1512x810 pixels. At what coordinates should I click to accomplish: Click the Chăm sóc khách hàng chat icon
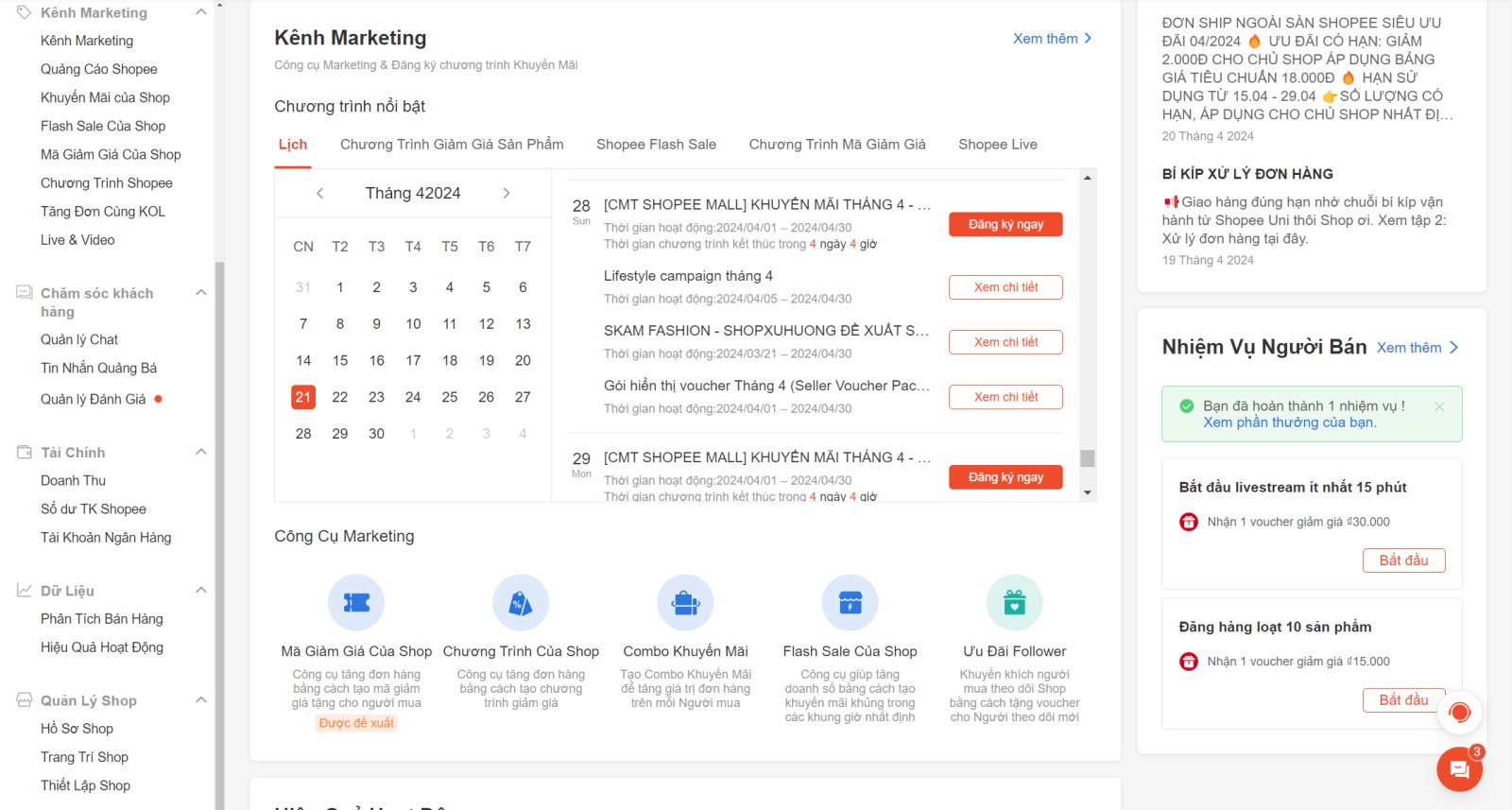point(24,293)
